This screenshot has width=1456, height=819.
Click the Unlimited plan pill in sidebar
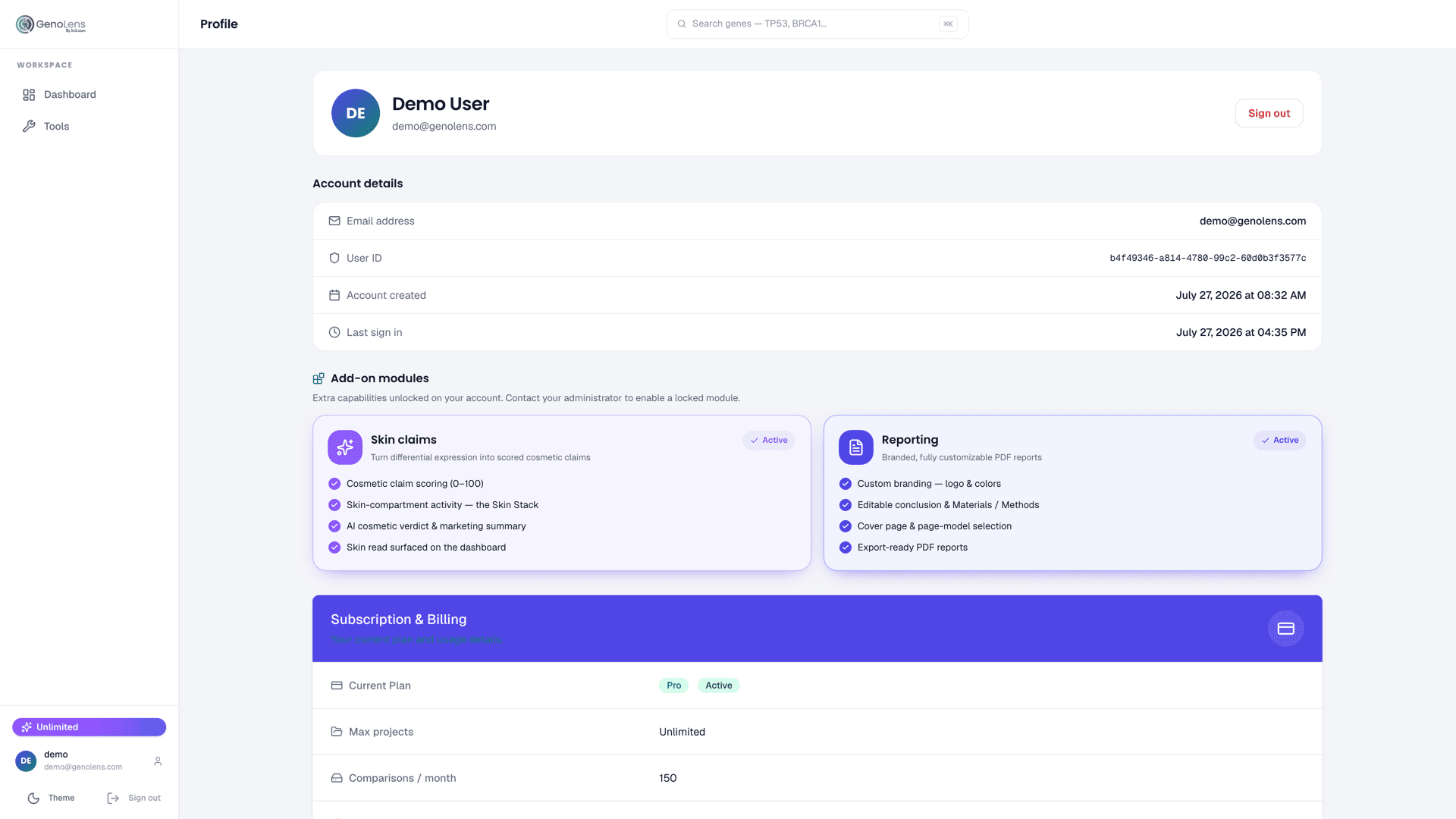pos(89,727)
